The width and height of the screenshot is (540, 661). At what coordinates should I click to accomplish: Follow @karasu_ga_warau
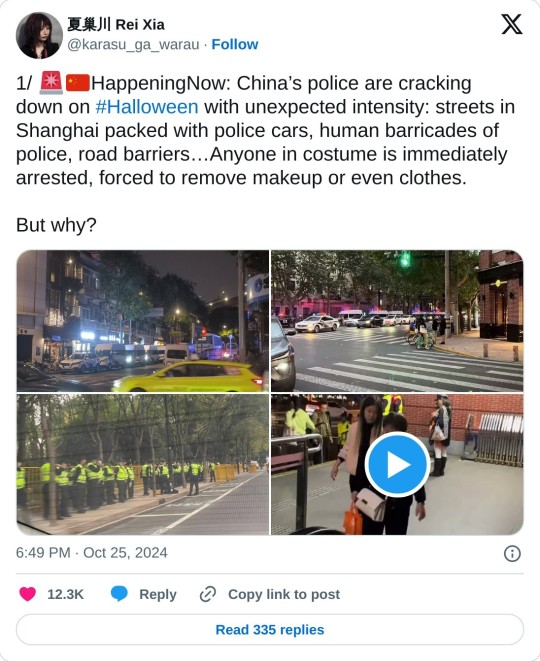pos(235,44)
